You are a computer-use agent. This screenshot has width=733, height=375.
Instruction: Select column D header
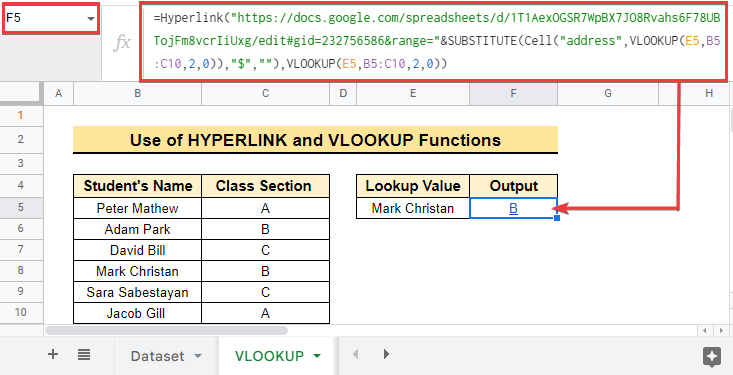(x=344, y=94)
